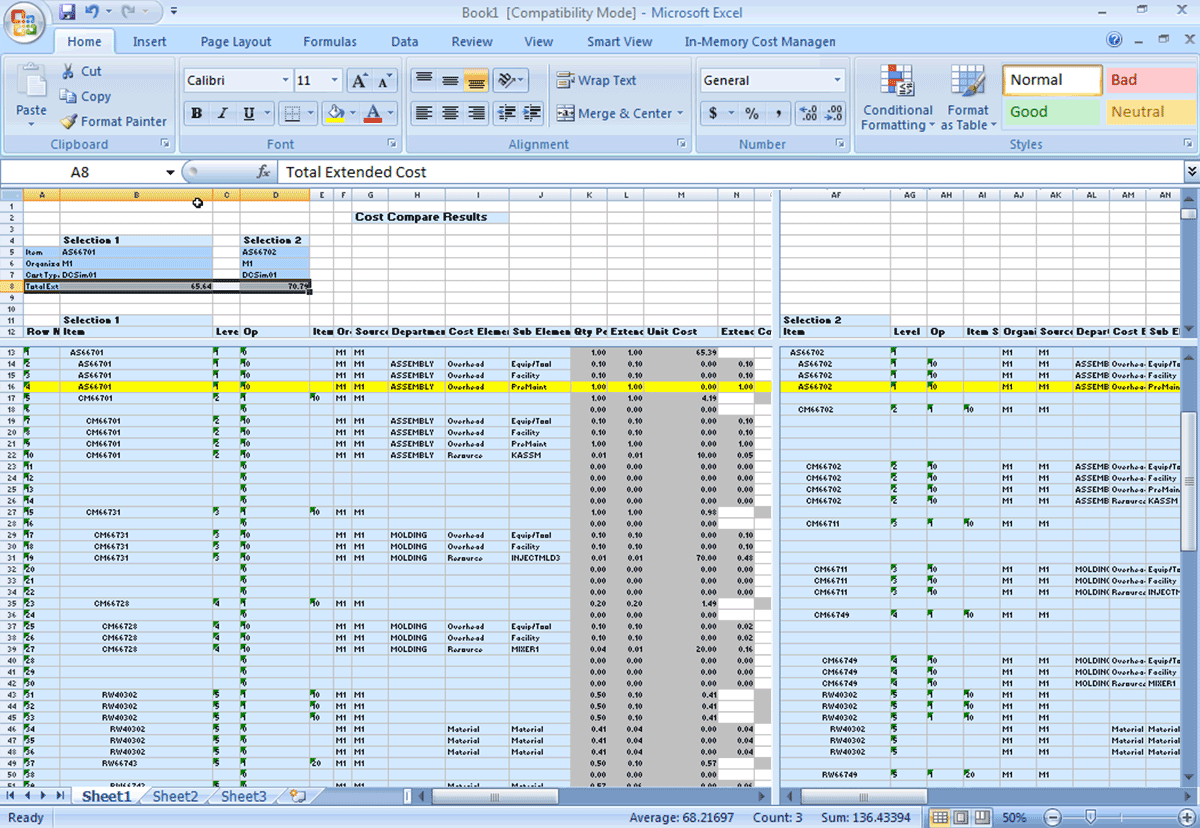Toggle Wrap Text option
This screenshot has height=828, width=1200.
point(596,80)
